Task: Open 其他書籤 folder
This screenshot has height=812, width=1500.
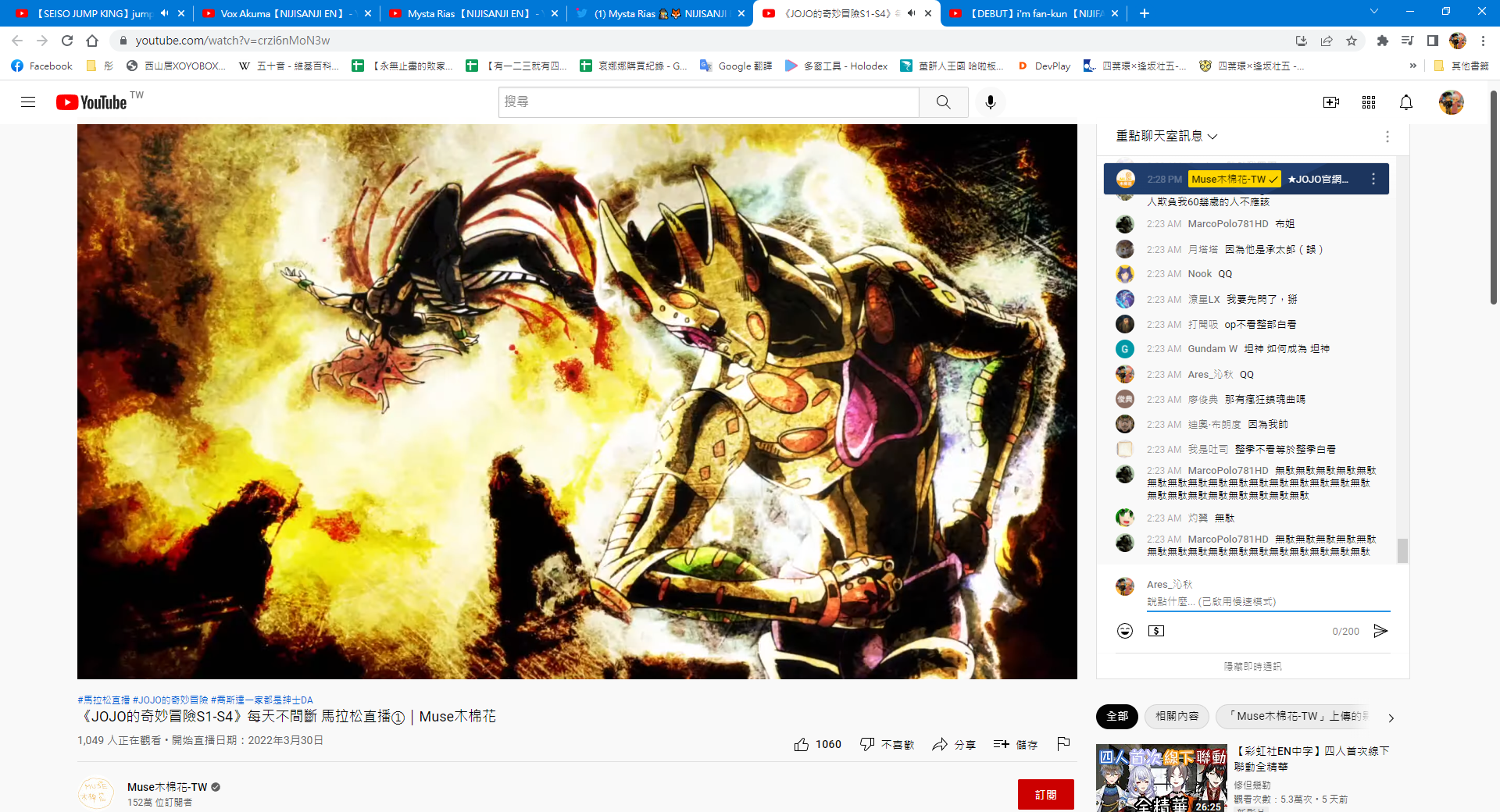Action: (1462, 66)
